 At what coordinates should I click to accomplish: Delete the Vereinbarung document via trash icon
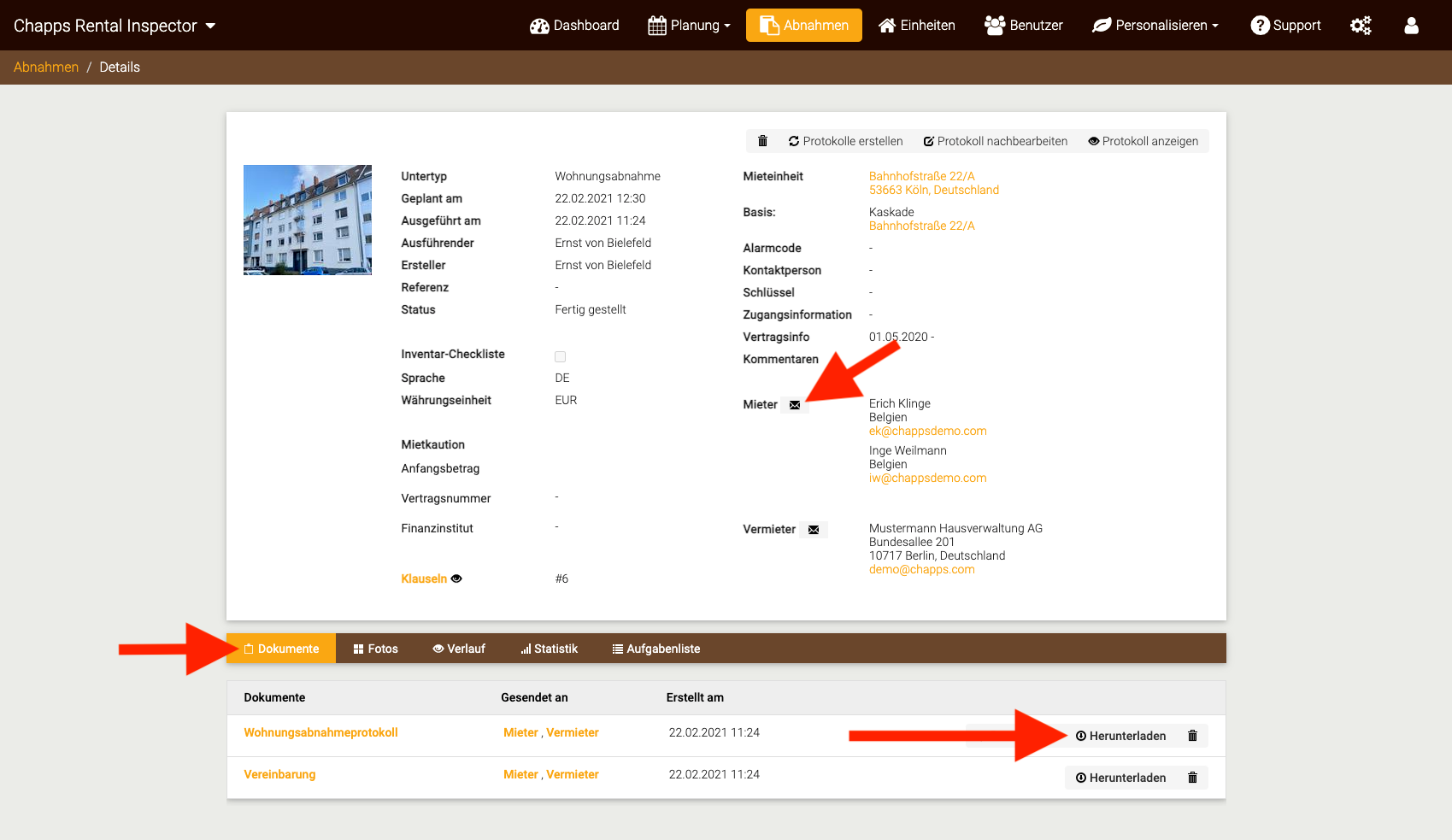click(1192, 778)
